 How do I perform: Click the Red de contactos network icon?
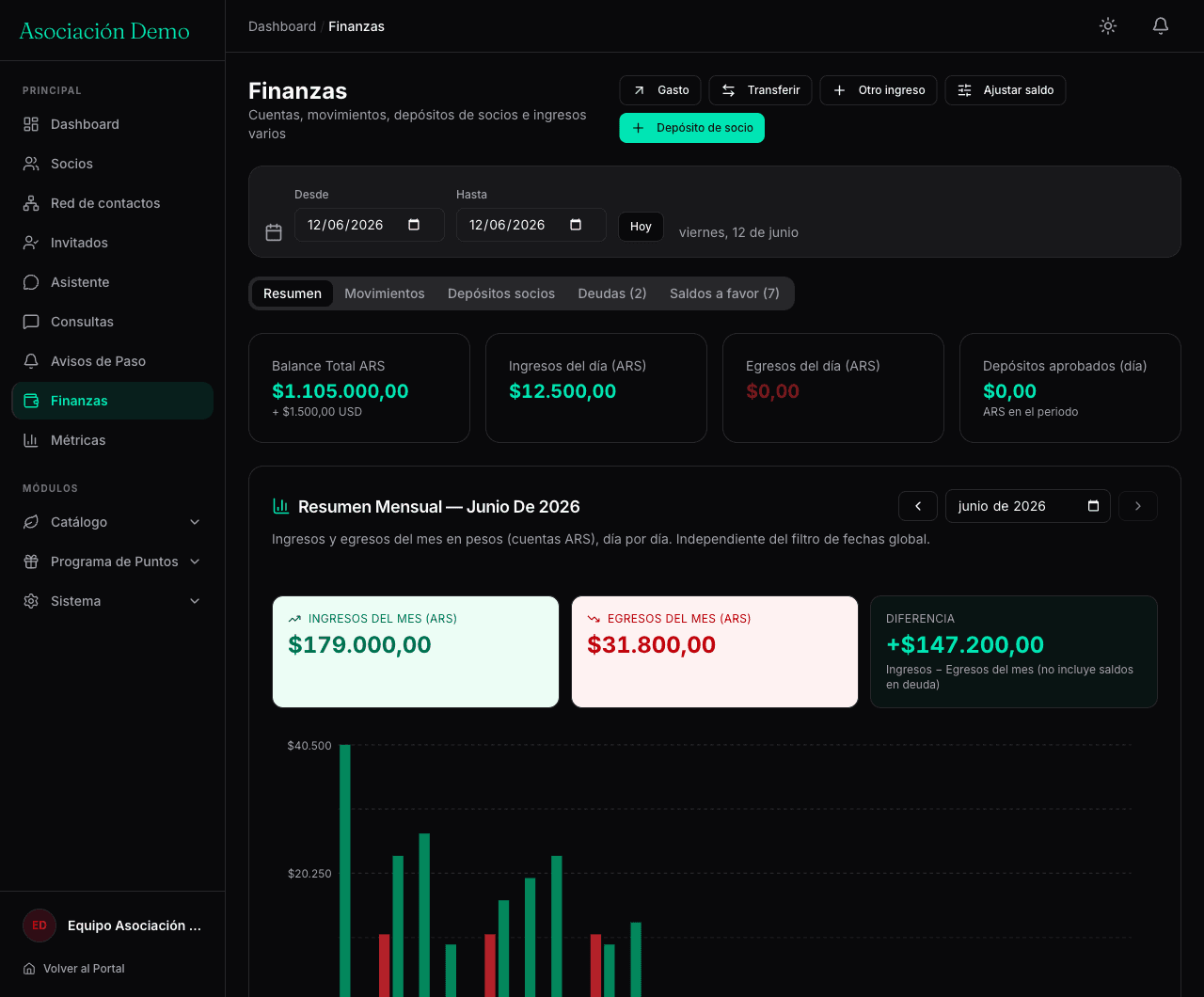(31, 203)
